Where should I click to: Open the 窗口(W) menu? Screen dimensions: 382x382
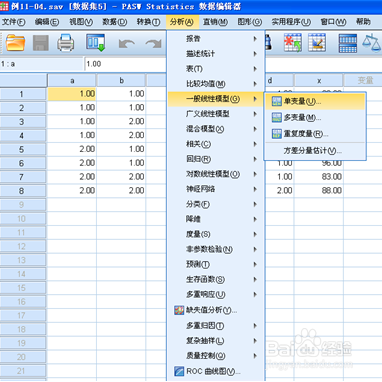[x=333, y=22]
